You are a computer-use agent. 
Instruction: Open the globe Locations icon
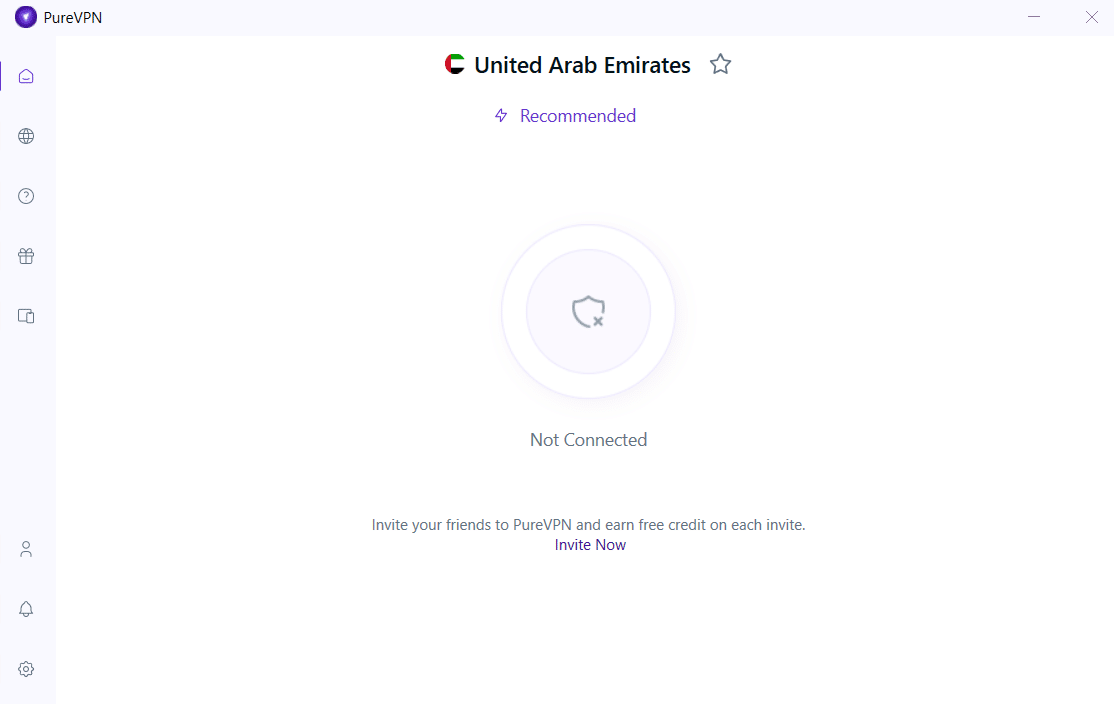click(x=26, y=136)
